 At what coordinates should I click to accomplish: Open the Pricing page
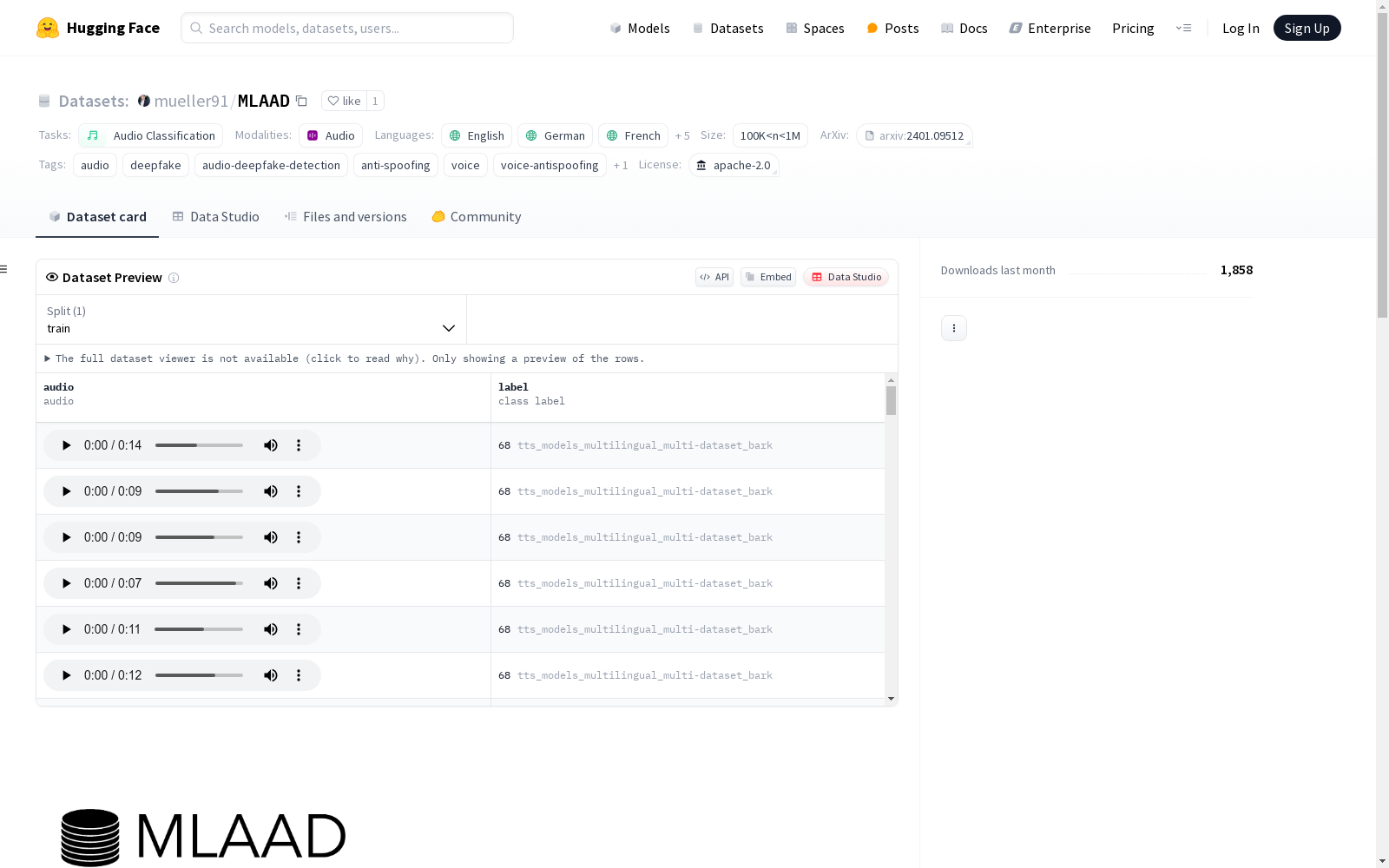tap(1133, 28)
